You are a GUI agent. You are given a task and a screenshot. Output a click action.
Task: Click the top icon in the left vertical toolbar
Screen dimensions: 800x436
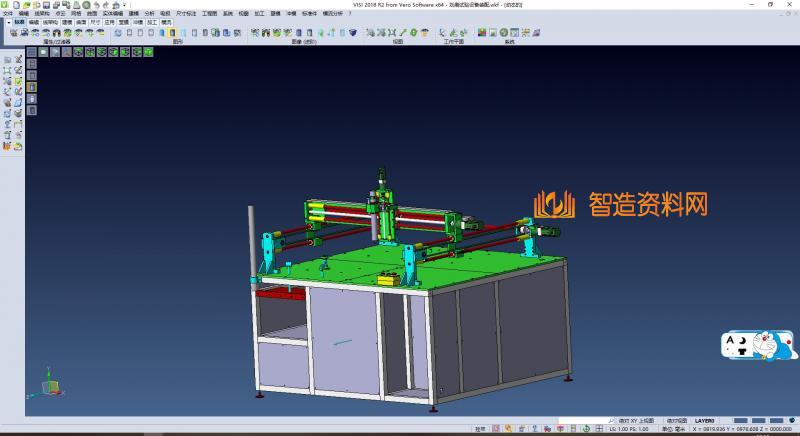(x=7, y=60)
